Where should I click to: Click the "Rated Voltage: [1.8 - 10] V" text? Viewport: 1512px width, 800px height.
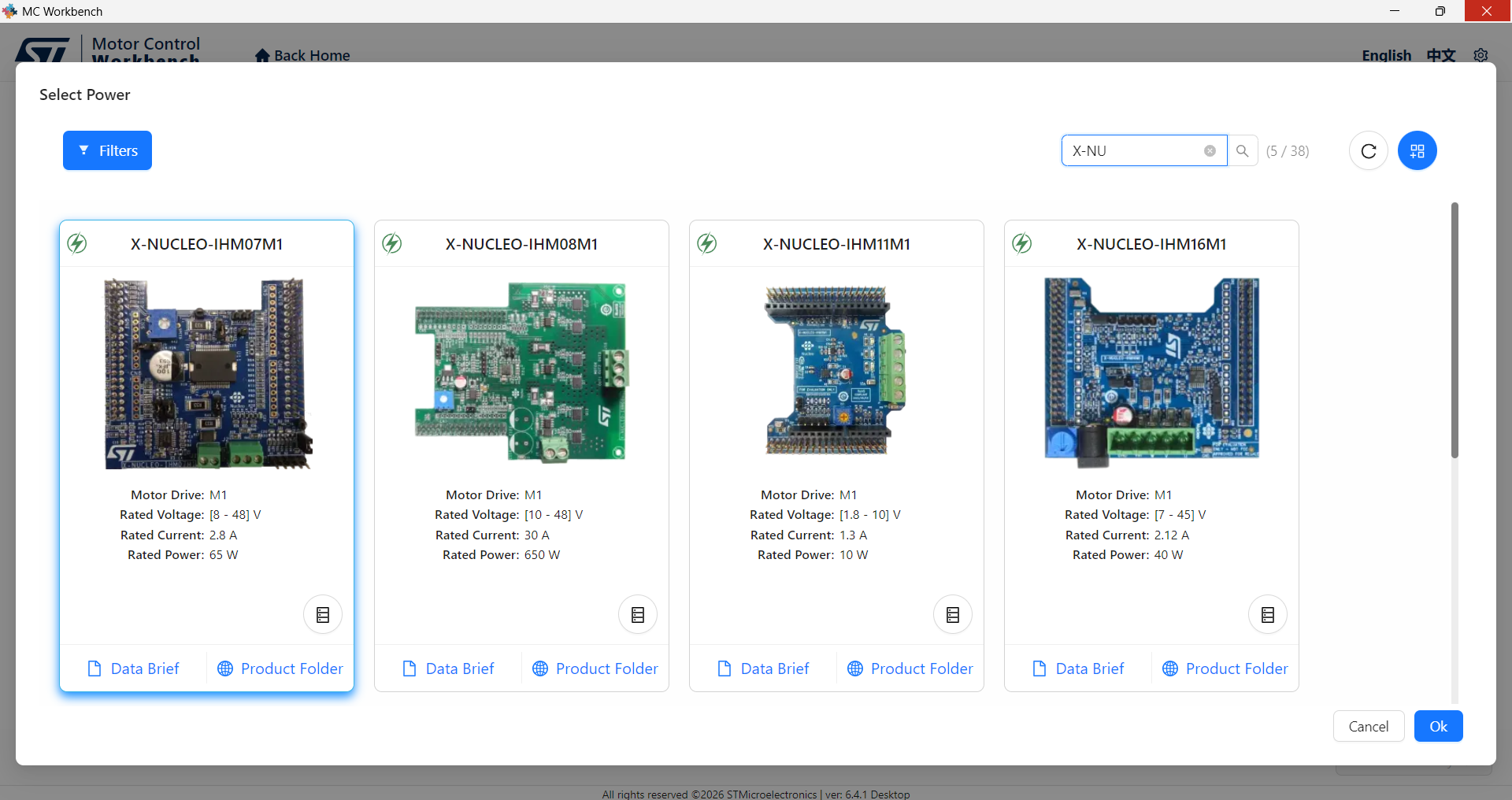tap(825, 515)
